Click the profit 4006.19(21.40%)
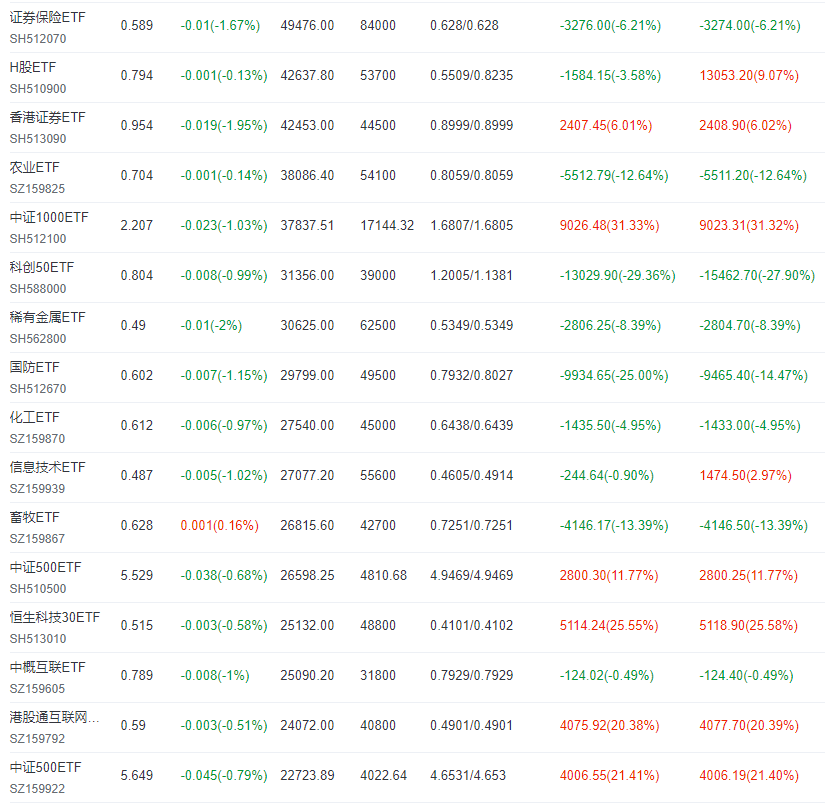The width and height of the screenshot is (825, 805). (x=749, y=775)
